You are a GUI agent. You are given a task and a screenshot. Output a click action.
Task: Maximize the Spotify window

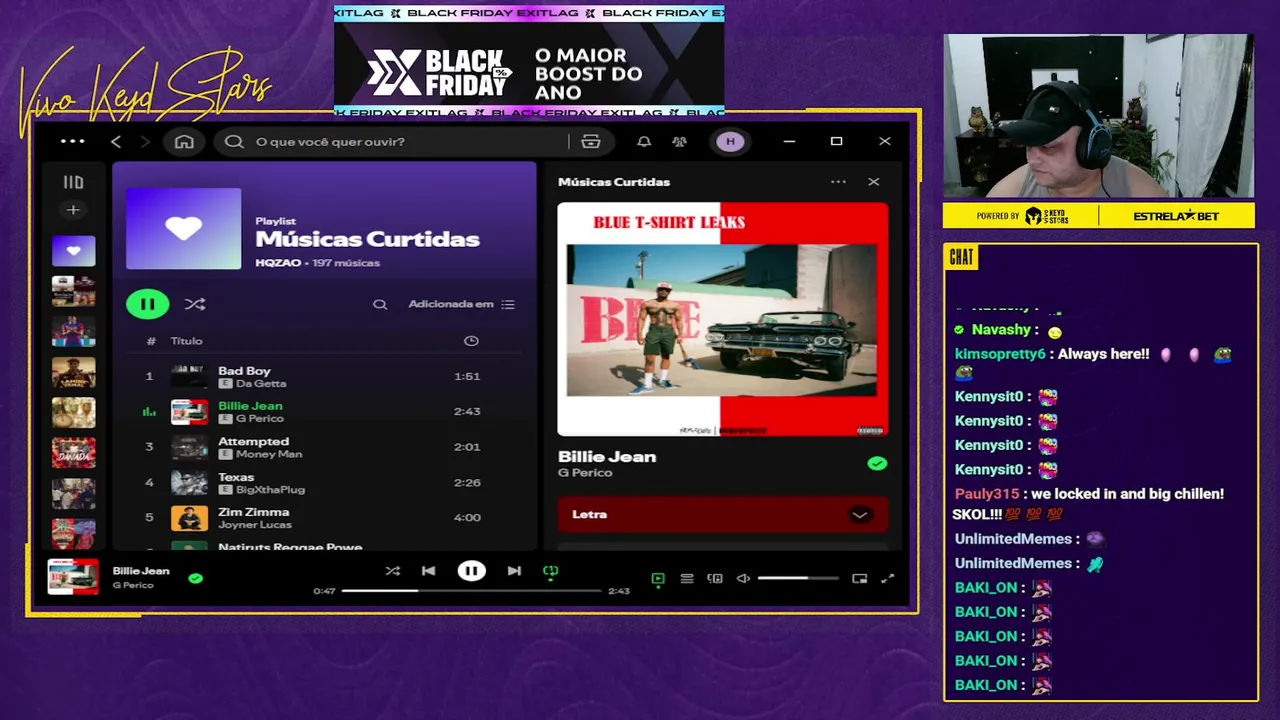click(x=837, y=141)
